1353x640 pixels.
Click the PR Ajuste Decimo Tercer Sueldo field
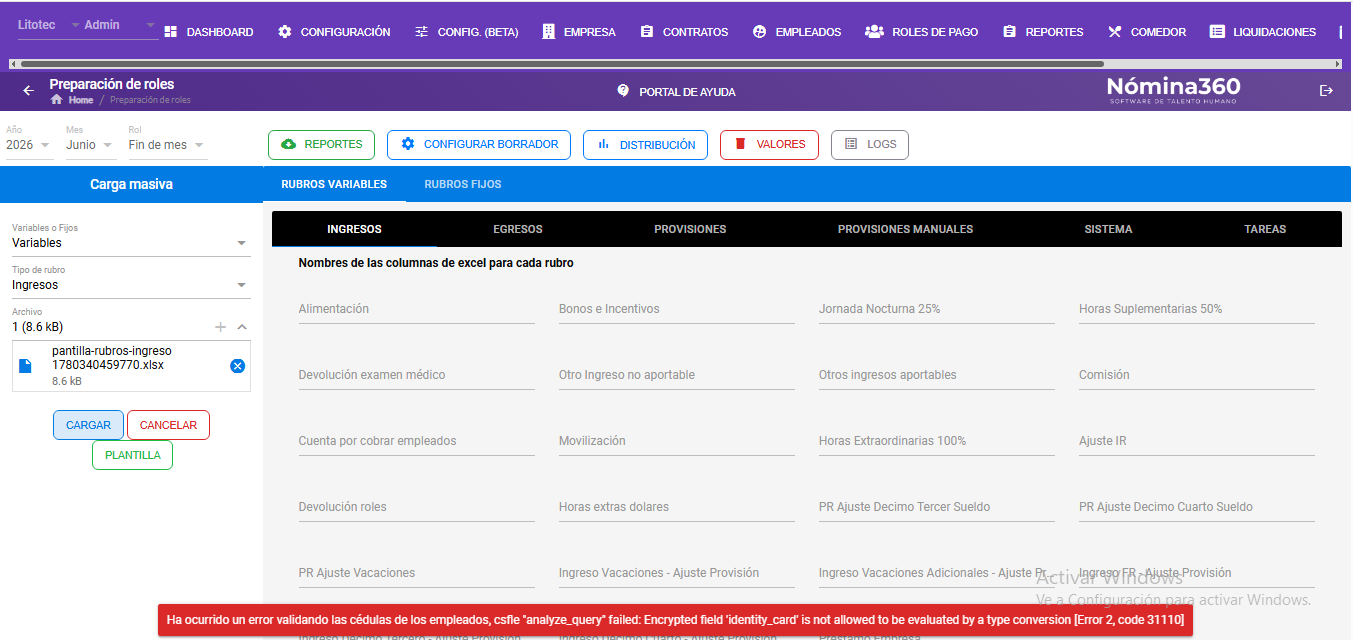pos(936,507)
